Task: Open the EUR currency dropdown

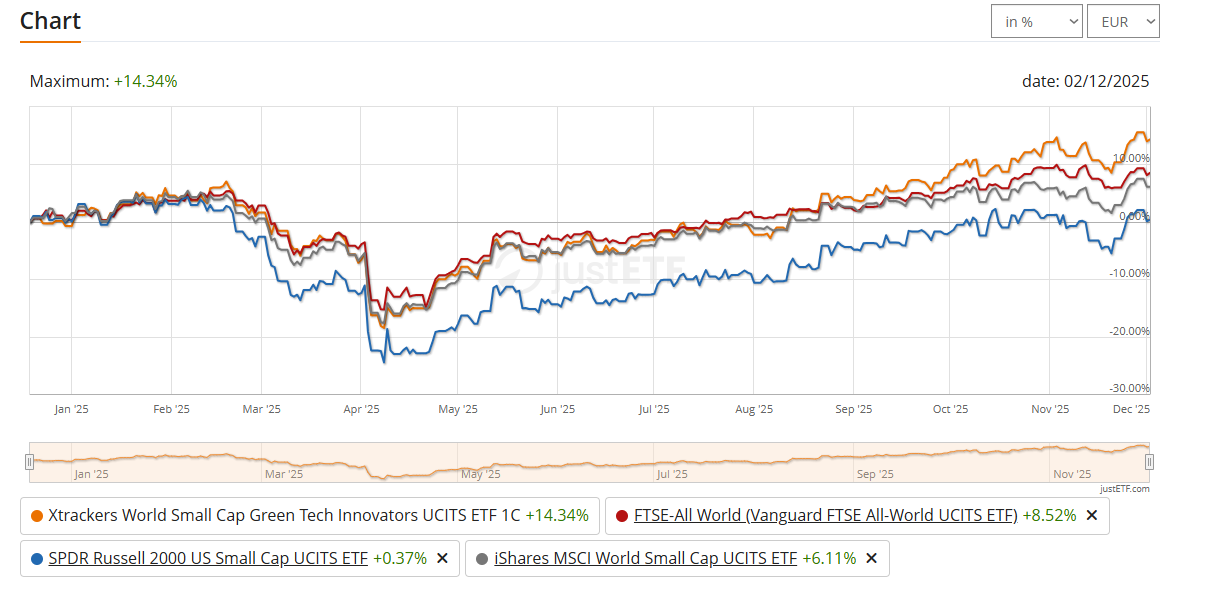Action: tap(1123, 21)
